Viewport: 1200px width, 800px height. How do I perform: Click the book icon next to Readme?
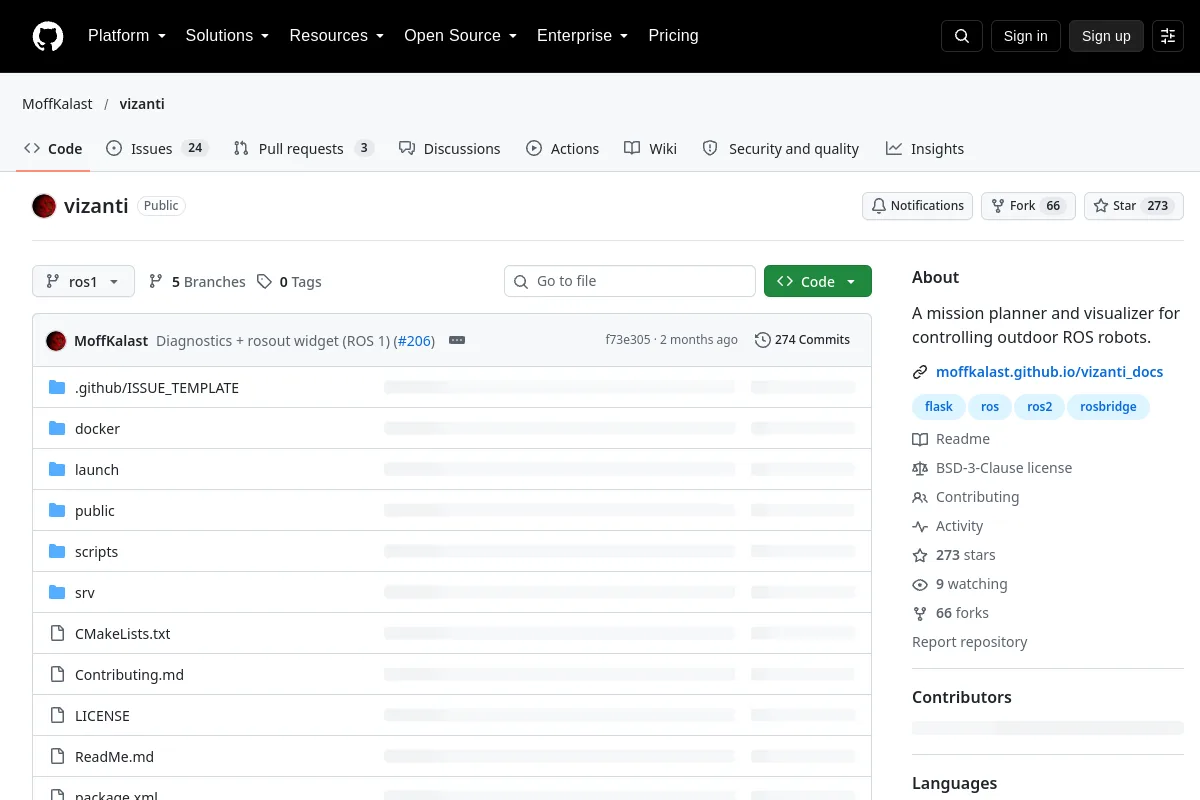[920, 439]
